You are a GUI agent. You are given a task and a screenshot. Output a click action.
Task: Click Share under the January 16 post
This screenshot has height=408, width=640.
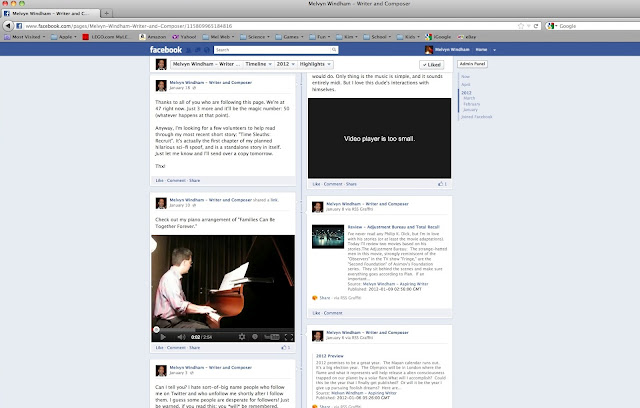(194, 180)
